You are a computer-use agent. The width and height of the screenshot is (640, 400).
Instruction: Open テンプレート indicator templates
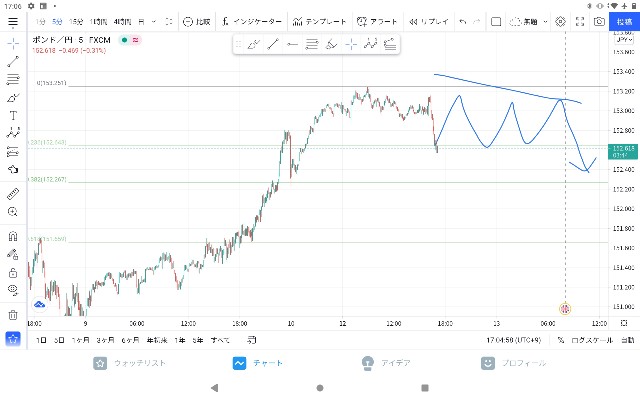tap(320, 22)
